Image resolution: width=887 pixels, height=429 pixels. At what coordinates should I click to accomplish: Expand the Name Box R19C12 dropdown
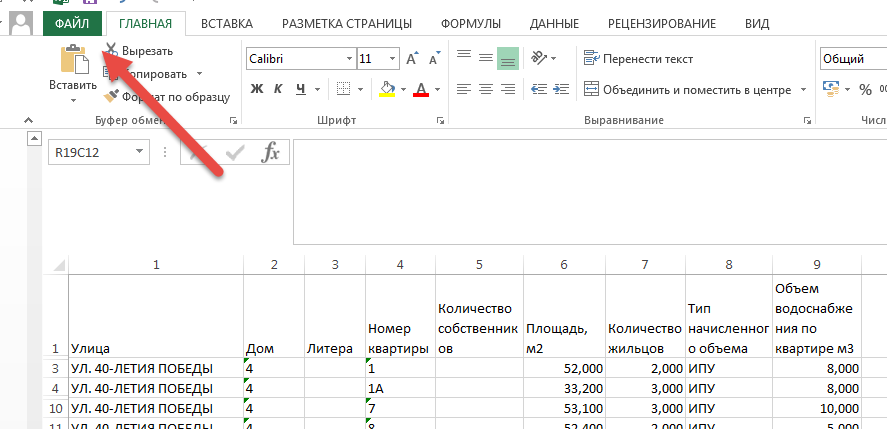pyautogui.click(x=140, y=152)
